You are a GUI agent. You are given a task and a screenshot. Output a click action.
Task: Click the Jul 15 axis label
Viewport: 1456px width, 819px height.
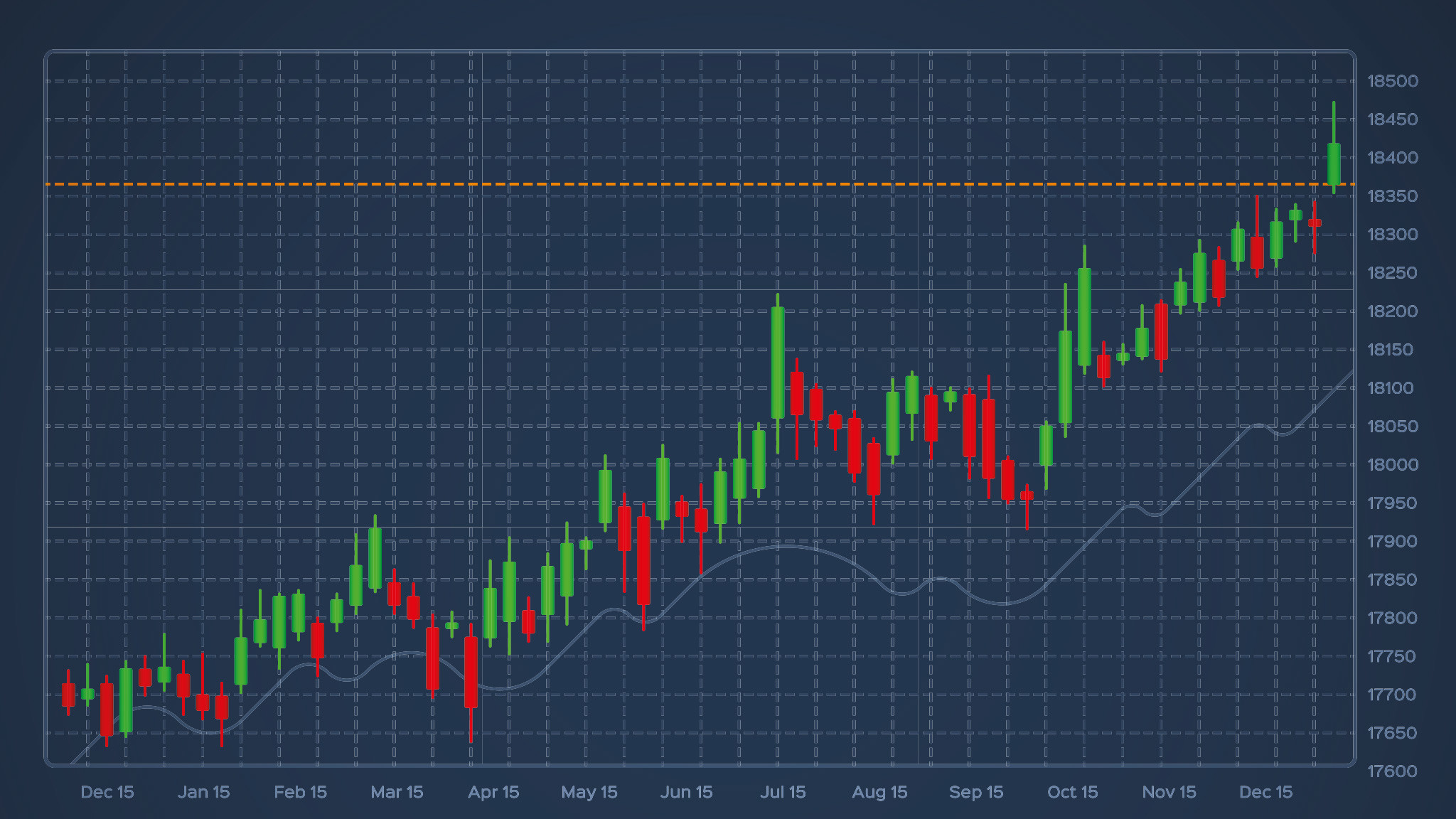coord(784,792)
